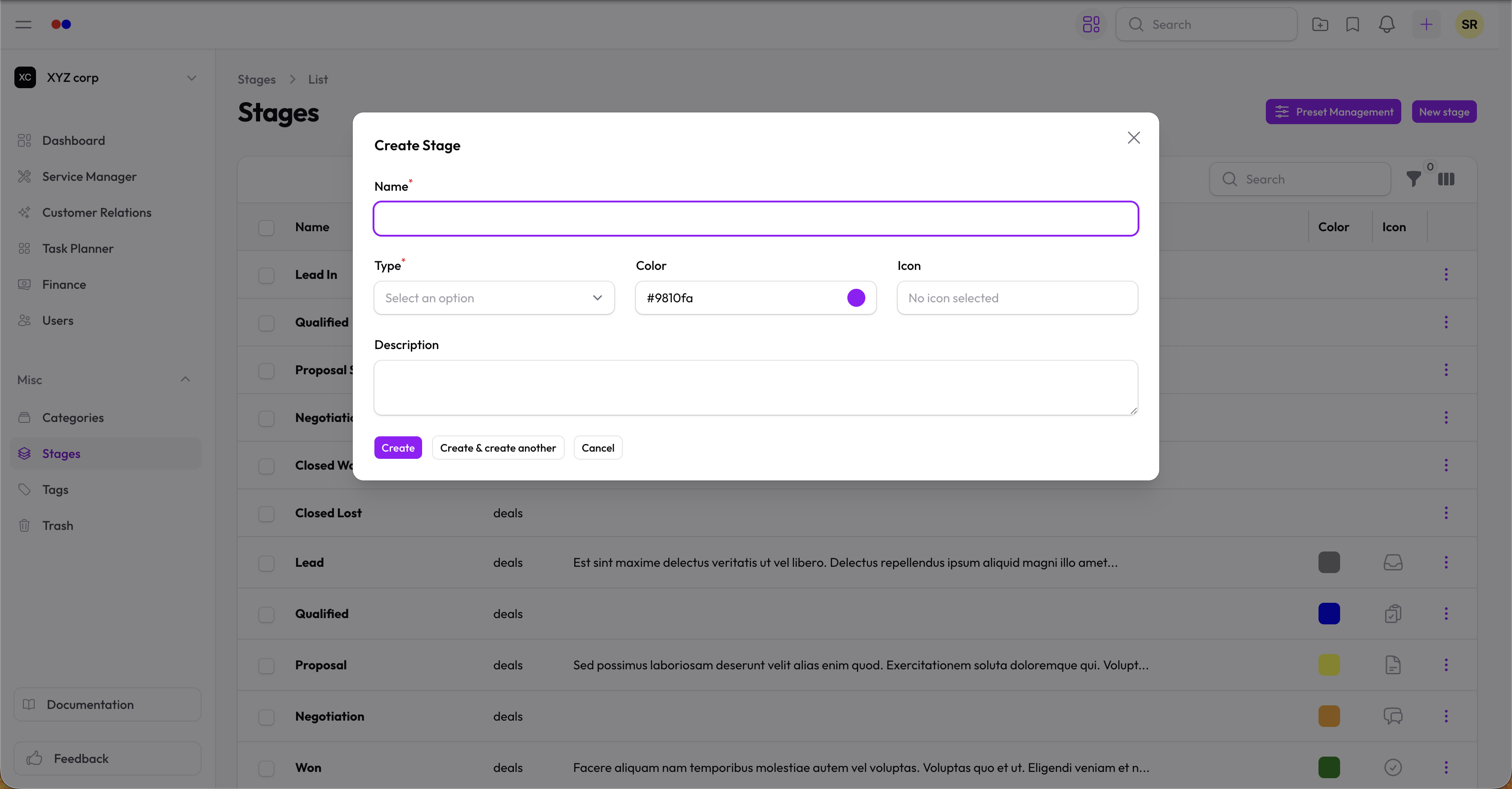The height and width of the screenshot is (789, 1512).
Task: Click the Stages breadcrumb link
Action: 256,79
